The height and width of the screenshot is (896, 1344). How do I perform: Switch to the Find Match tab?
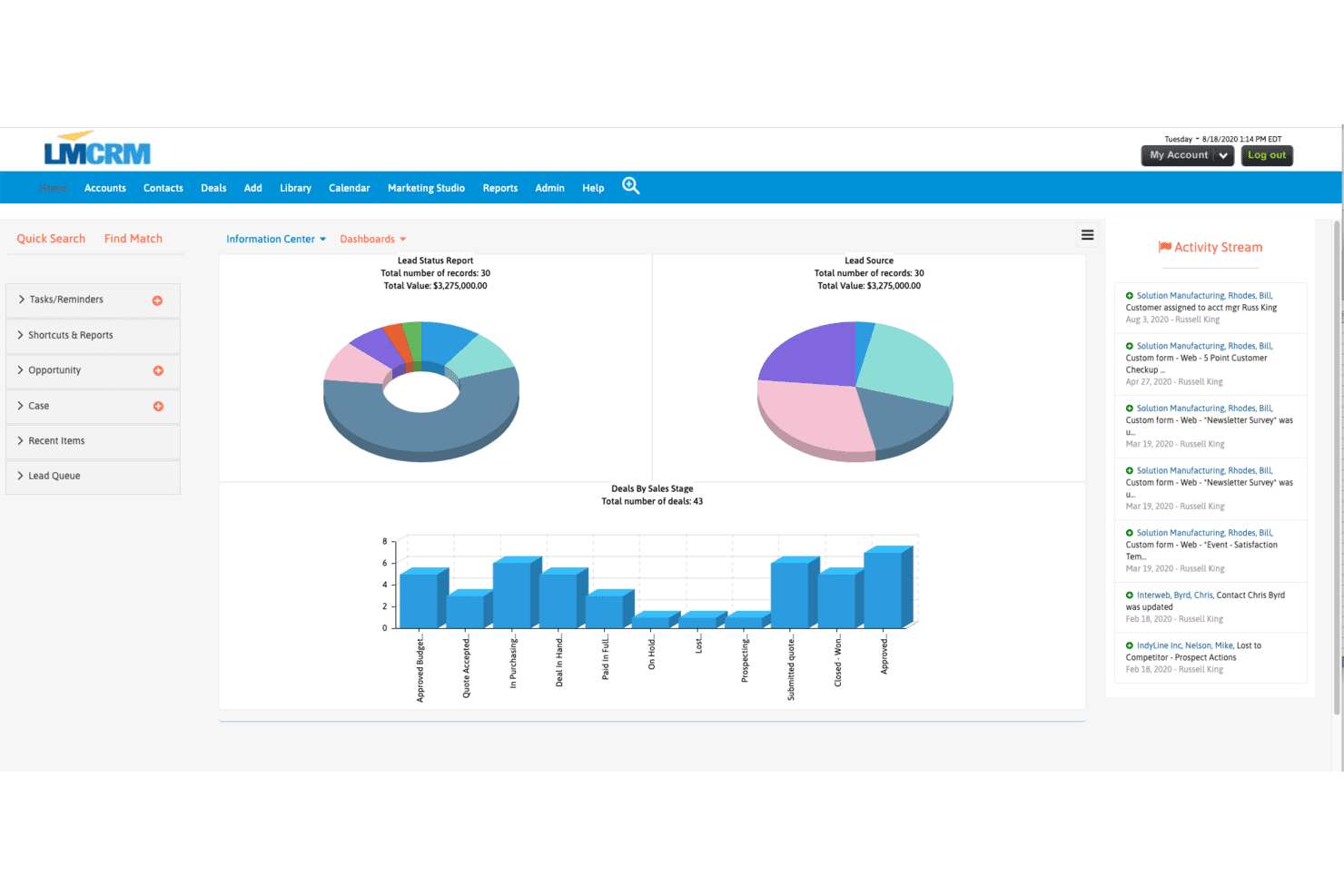click(x=133, y=239)
